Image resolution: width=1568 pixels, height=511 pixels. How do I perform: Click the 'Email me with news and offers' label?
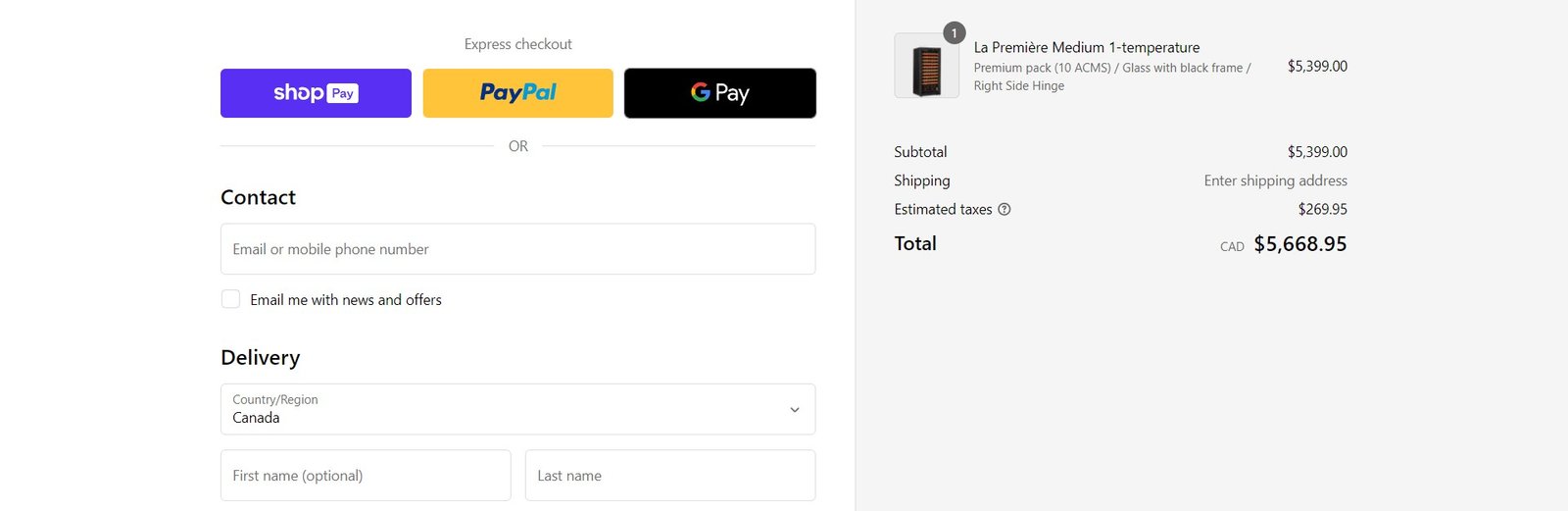(346, 300)
